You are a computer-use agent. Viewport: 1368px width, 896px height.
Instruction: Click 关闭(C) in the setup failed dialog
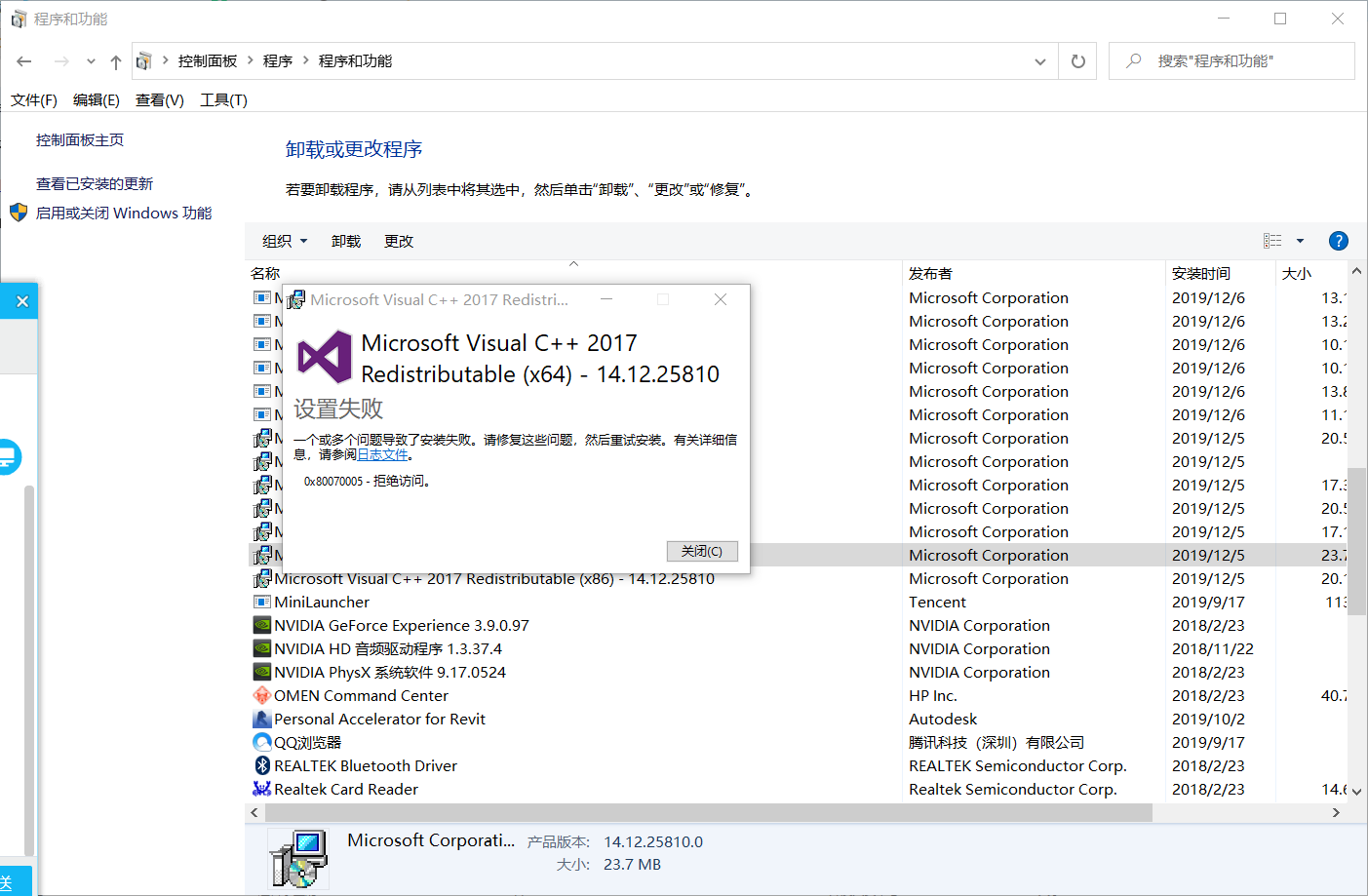point(702,552)
